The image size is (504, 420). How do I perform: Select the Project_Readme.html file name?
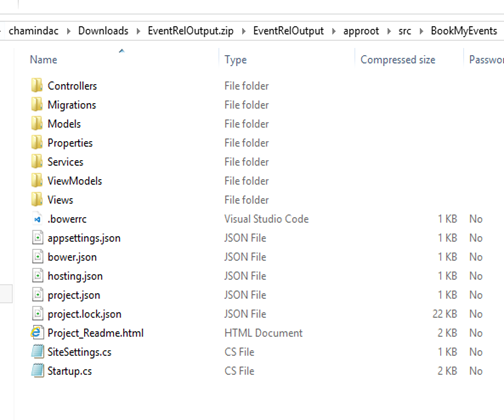click(x=95, y=333)
